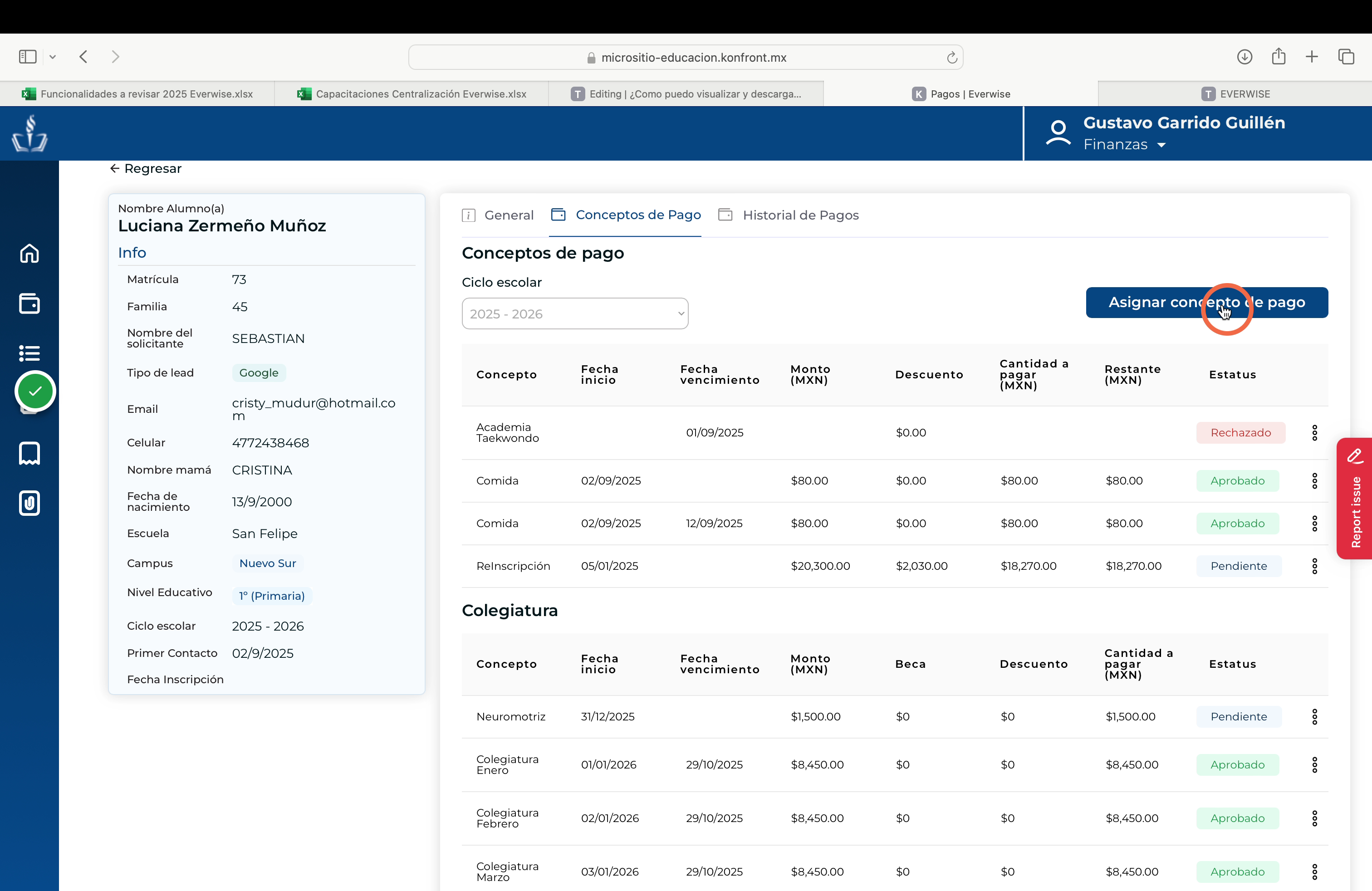The height and width of the screenshot is (891, 1372).
Task: Click the Report issue side tab
Action: point(1355,499)
